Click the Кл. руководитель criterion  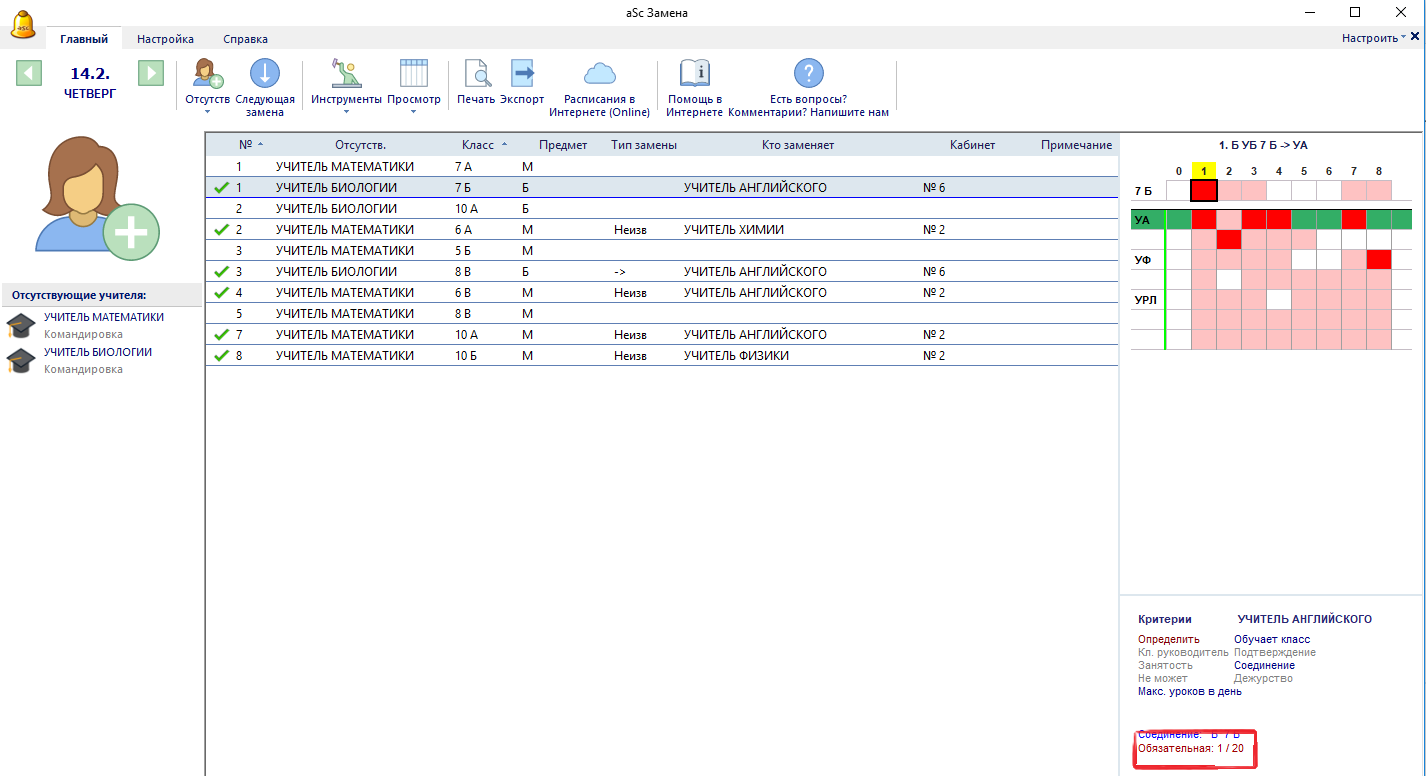coord(1183,652)
